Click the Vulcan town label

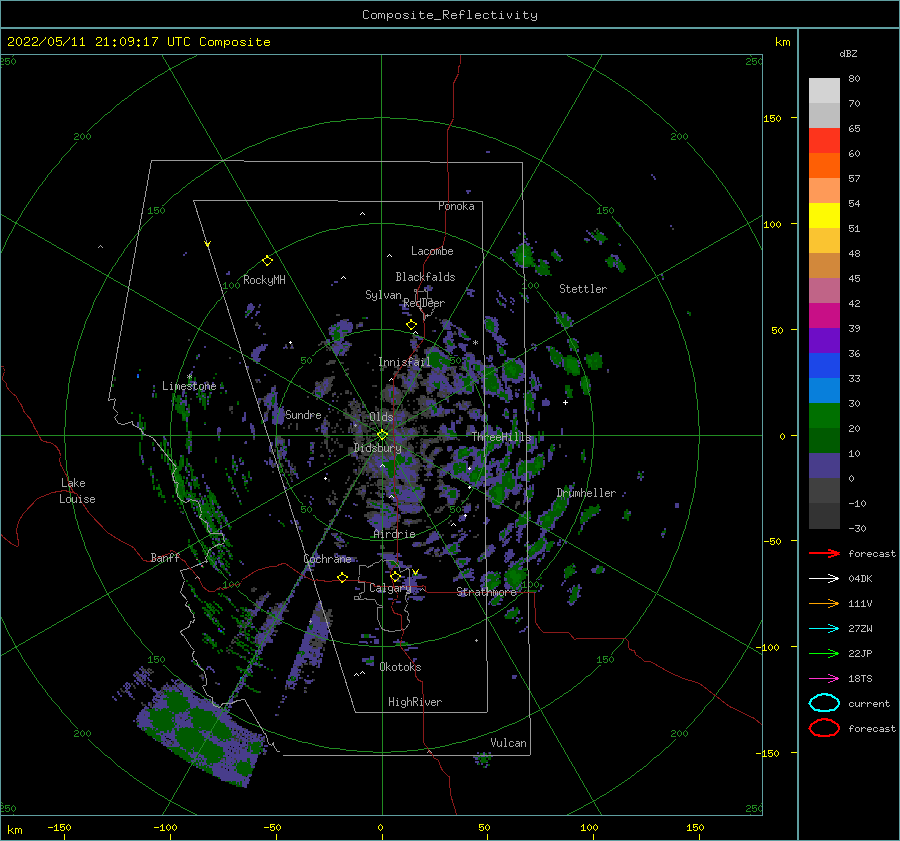(508, 743)
